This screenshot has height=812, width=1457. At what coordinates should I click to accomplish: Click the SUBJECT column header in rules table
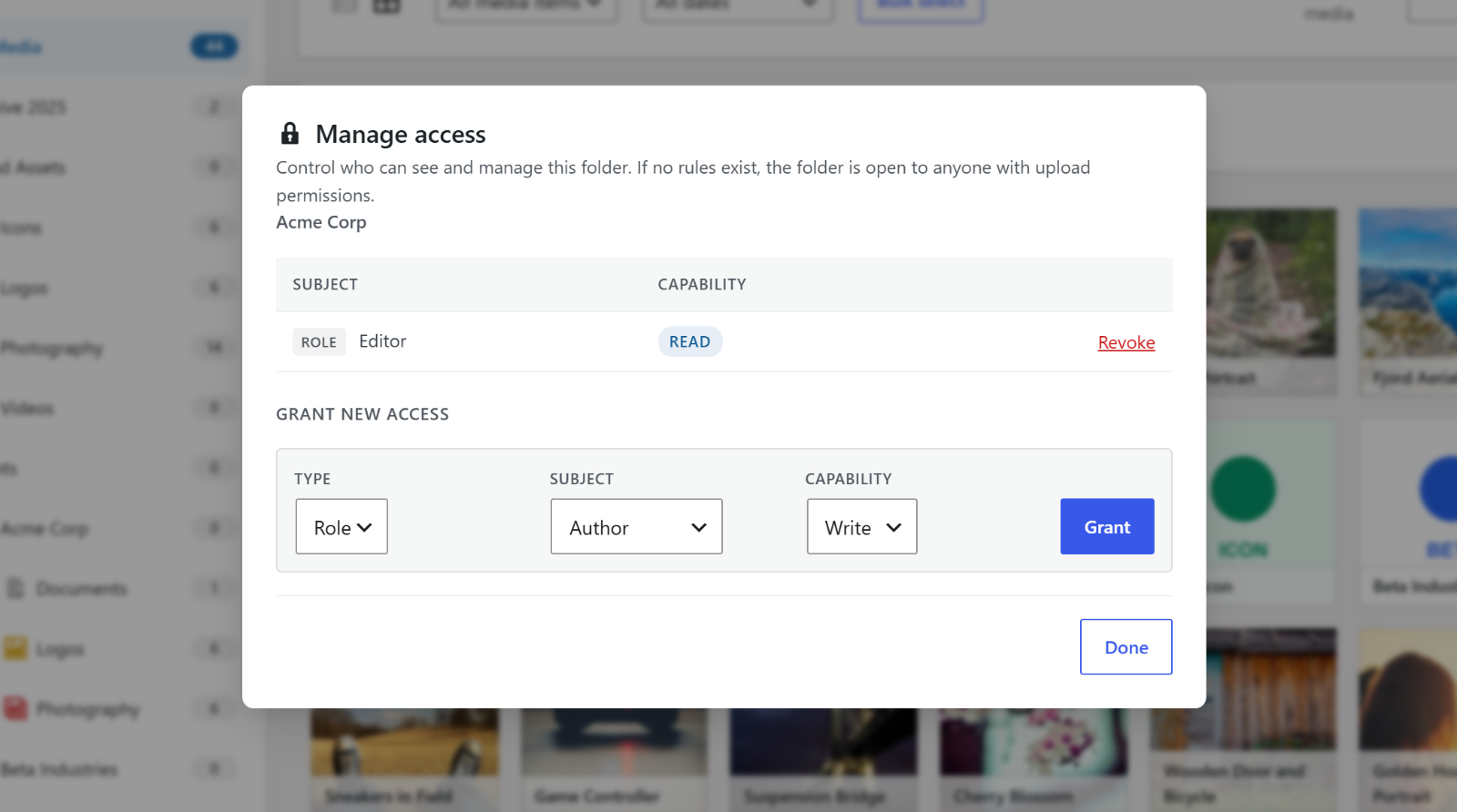[325, 284]
